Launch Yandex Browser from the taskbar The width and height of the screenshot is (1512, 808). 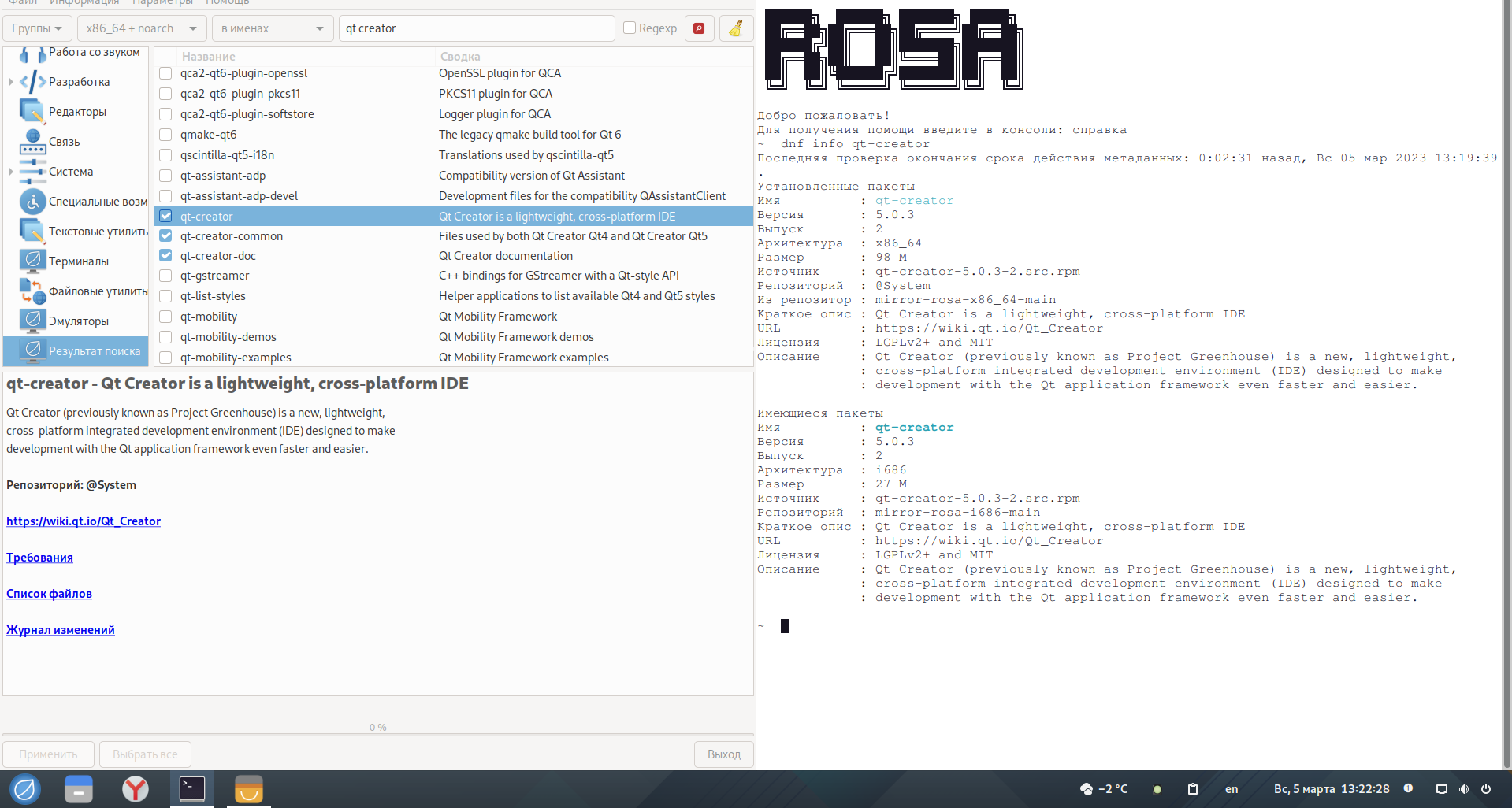136,788
